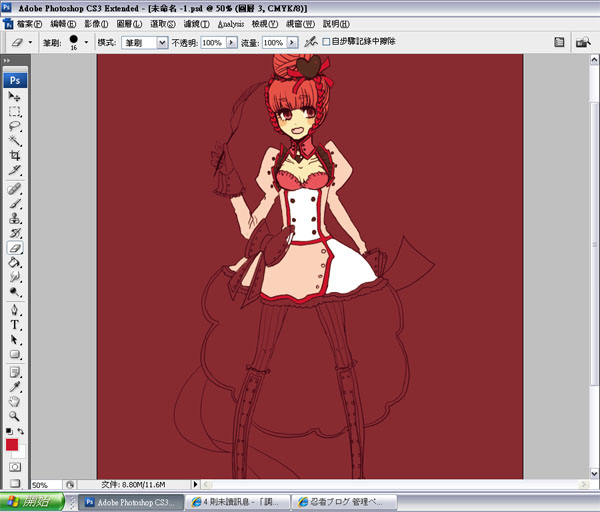Open the 選取 (Select) menu
600x512 pixels.
coord(163,24)
